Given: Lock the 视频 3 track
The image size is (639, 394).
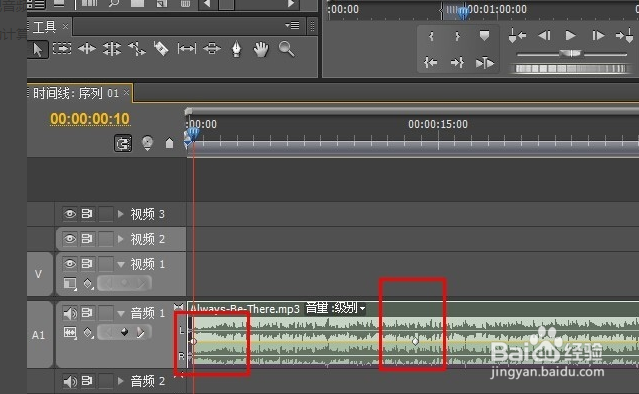Looking at the screenshot, I should pos(106,214).
